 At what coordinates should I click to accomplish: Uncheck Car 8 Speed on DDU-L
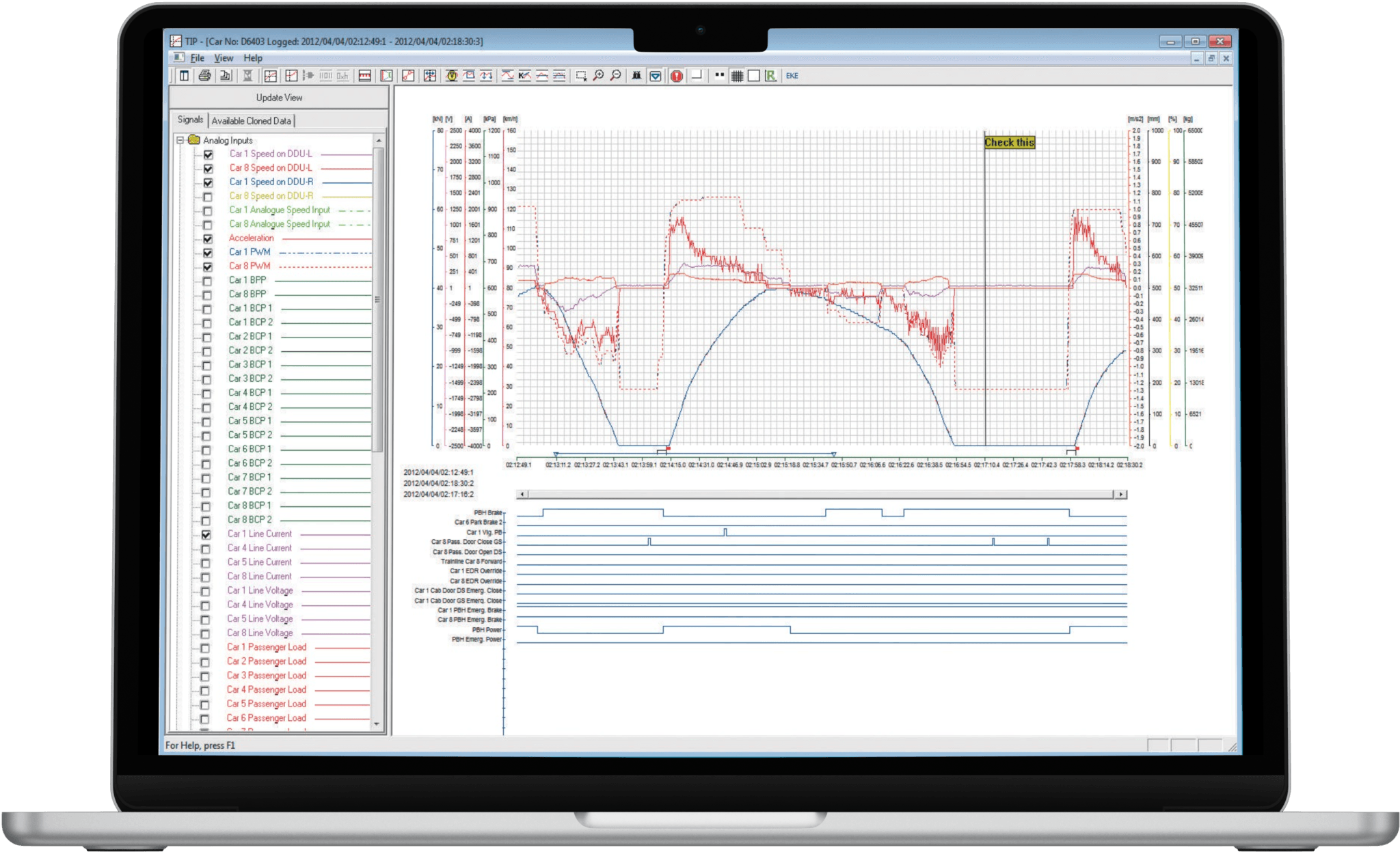click(x=208, y=169)
